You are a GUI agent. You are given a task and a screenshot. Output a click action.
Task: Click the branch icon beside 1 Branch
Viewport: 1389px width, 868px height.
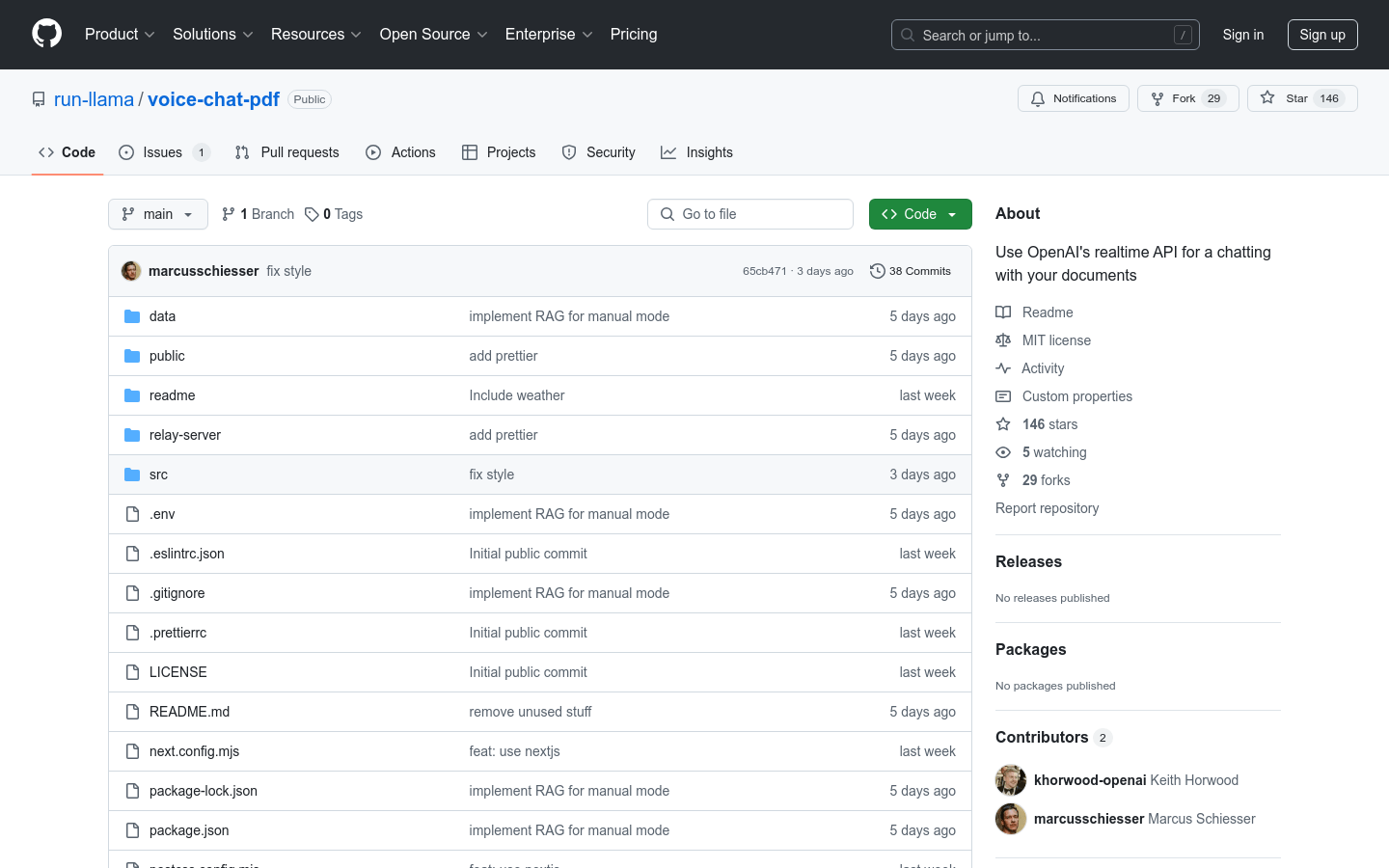coord(229,214)
